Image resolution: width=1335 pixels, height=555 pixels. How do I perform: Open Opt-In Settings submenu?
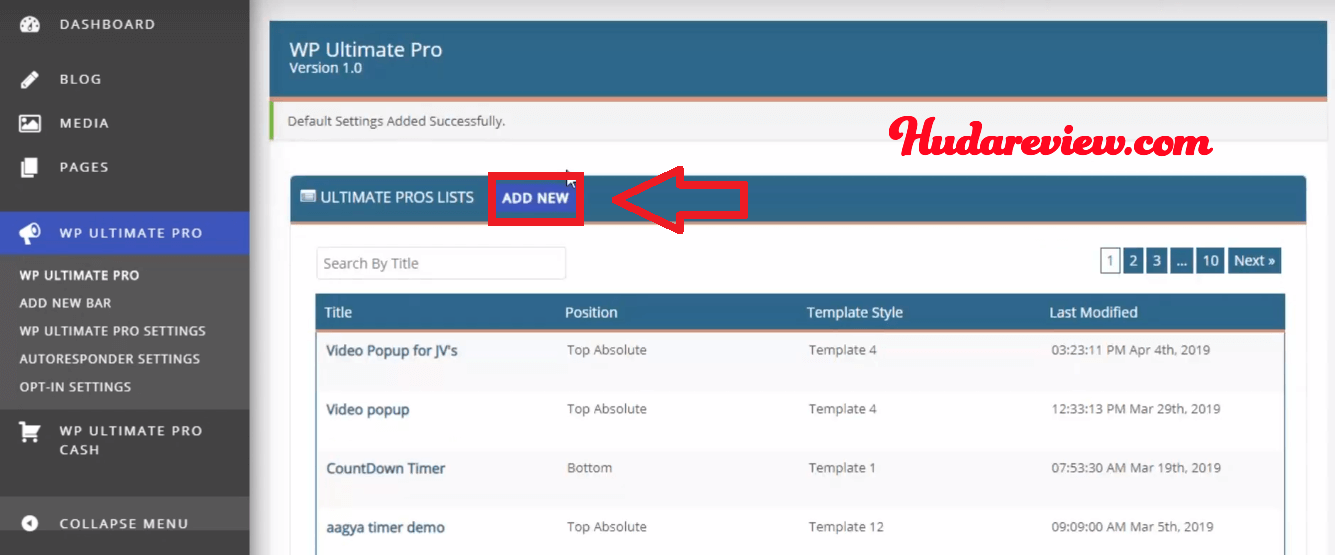coord(75,387)
